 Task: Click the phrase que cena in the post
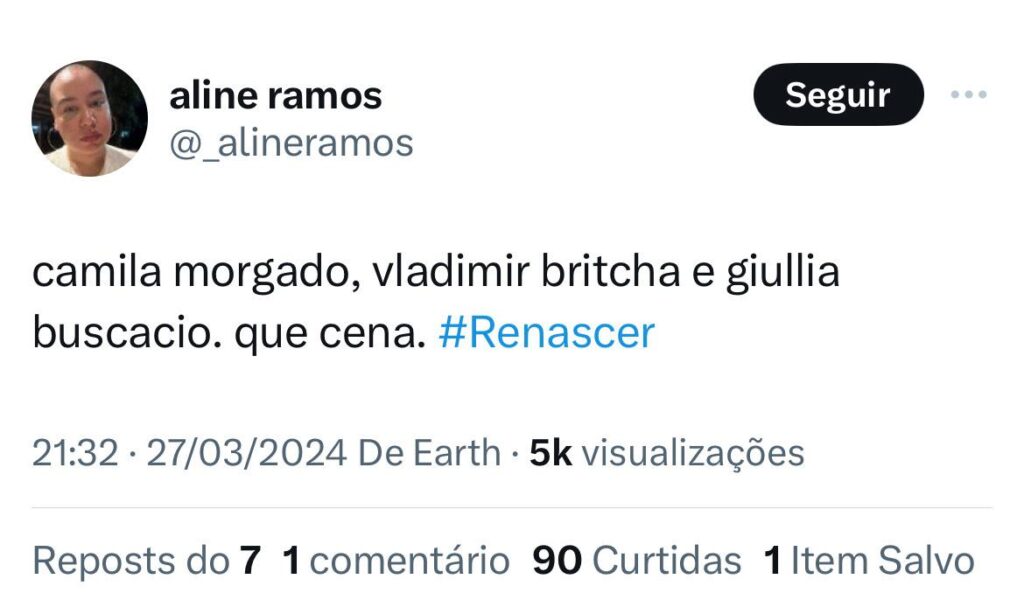[323, 333]
